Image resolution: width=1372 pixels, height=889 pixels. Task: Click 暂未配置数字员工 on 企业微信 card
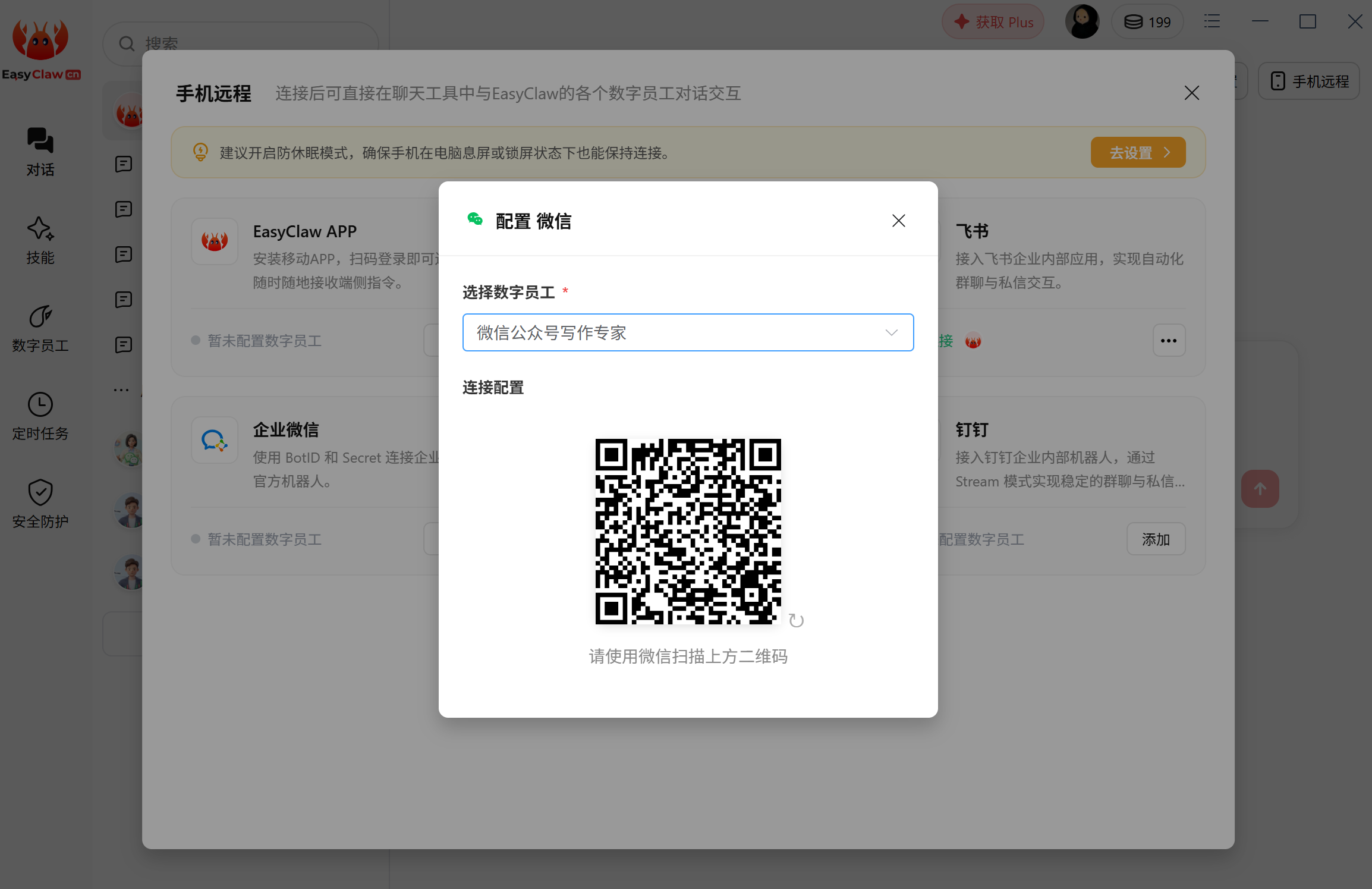coord(264,539)
